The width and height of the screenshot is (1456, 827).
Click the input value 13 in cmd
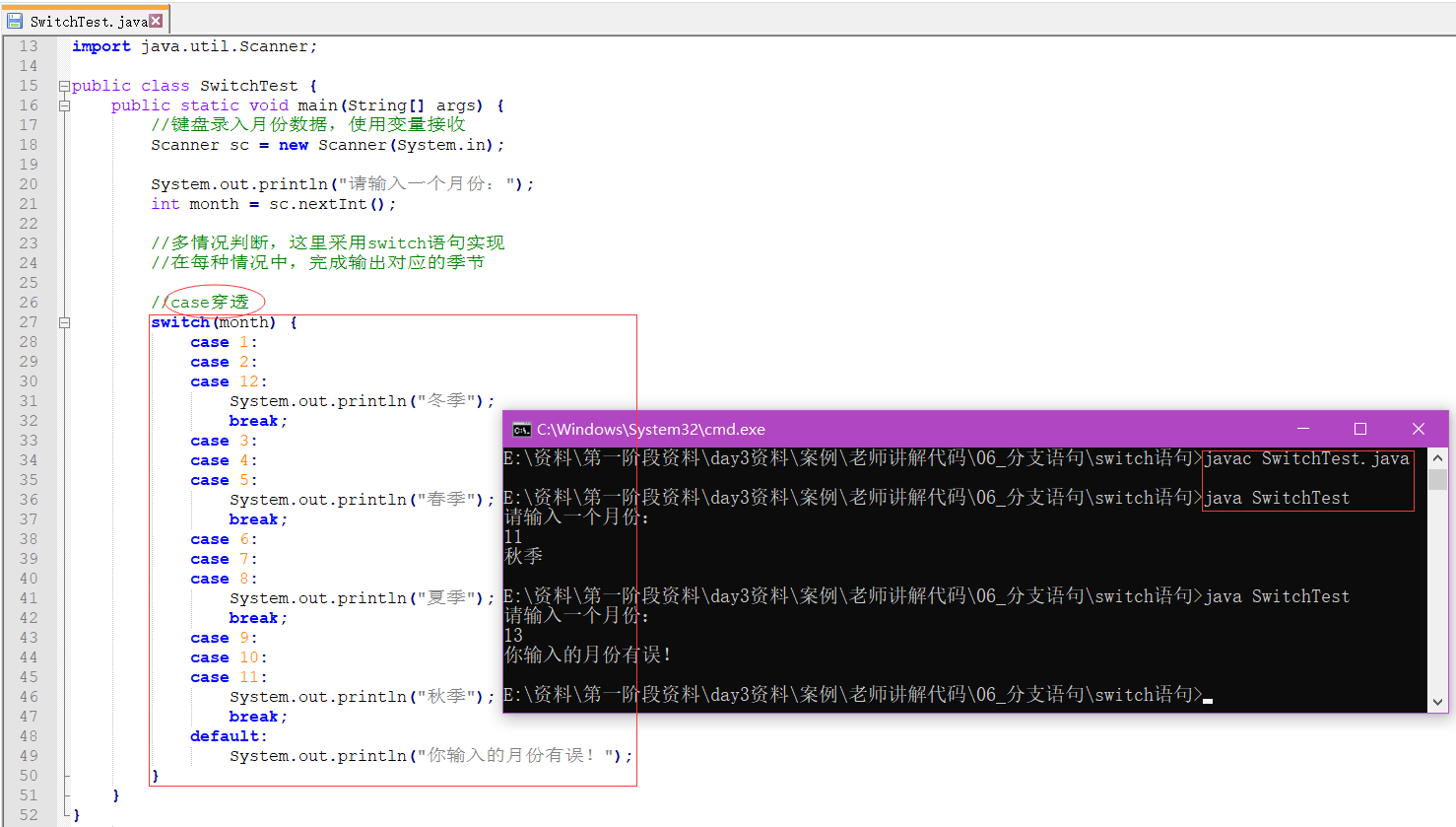pyautogui.click(x=513, y=636)
